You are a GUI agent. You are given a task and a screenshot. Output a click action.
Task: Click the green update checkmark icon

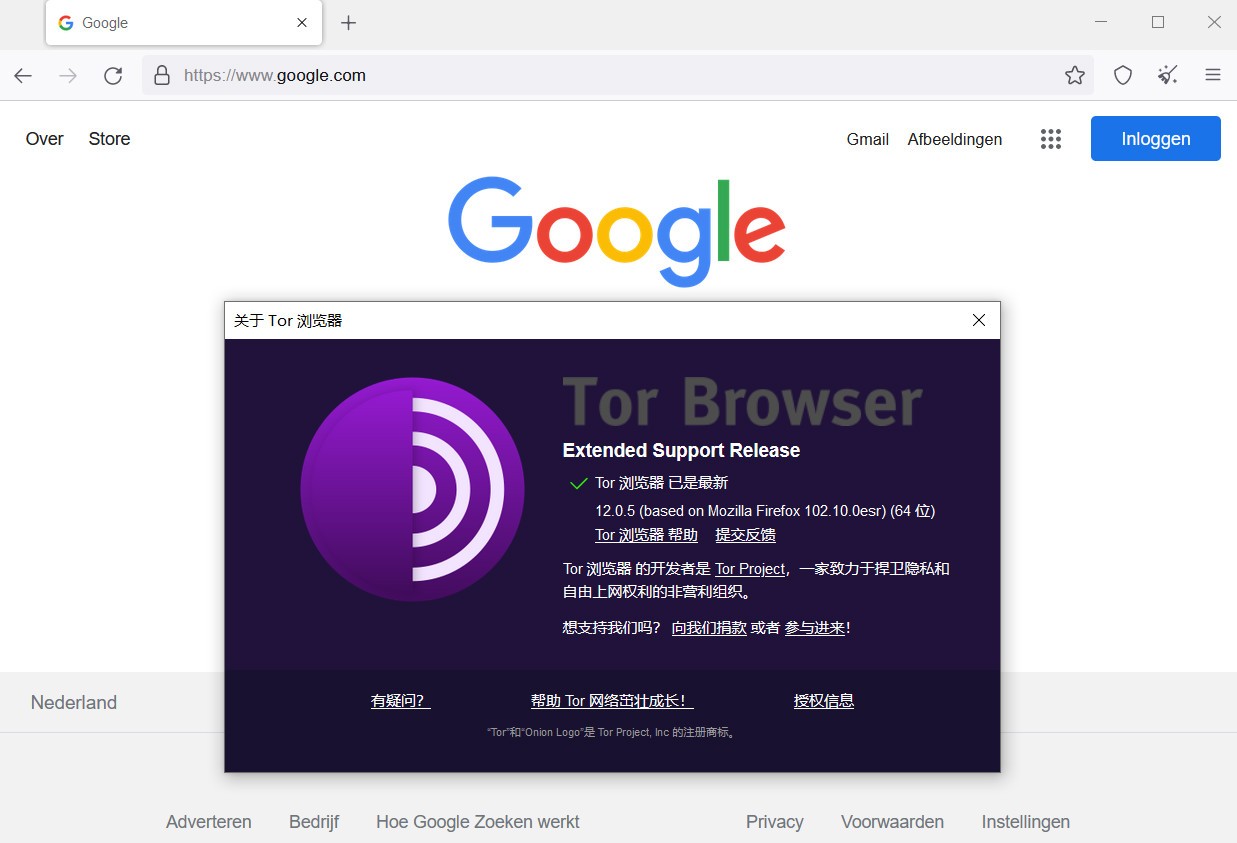(x=578, y=484)
